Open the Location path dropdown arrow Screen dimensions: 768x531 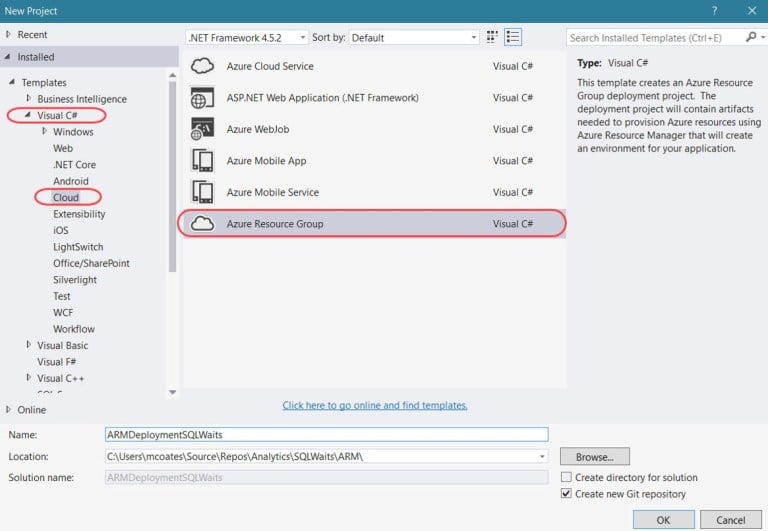[542, 456]
